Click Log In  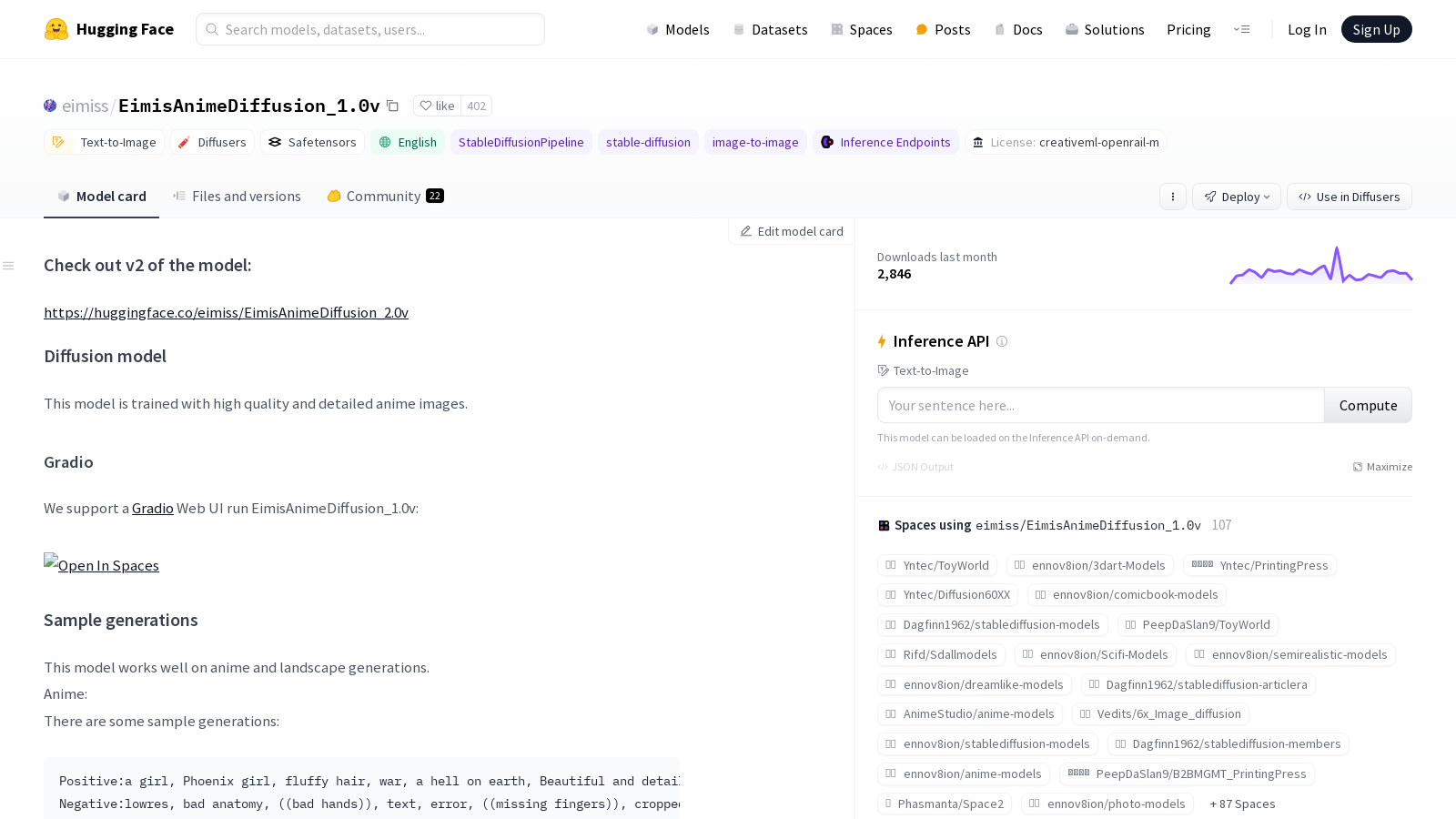click(1307, 29)
